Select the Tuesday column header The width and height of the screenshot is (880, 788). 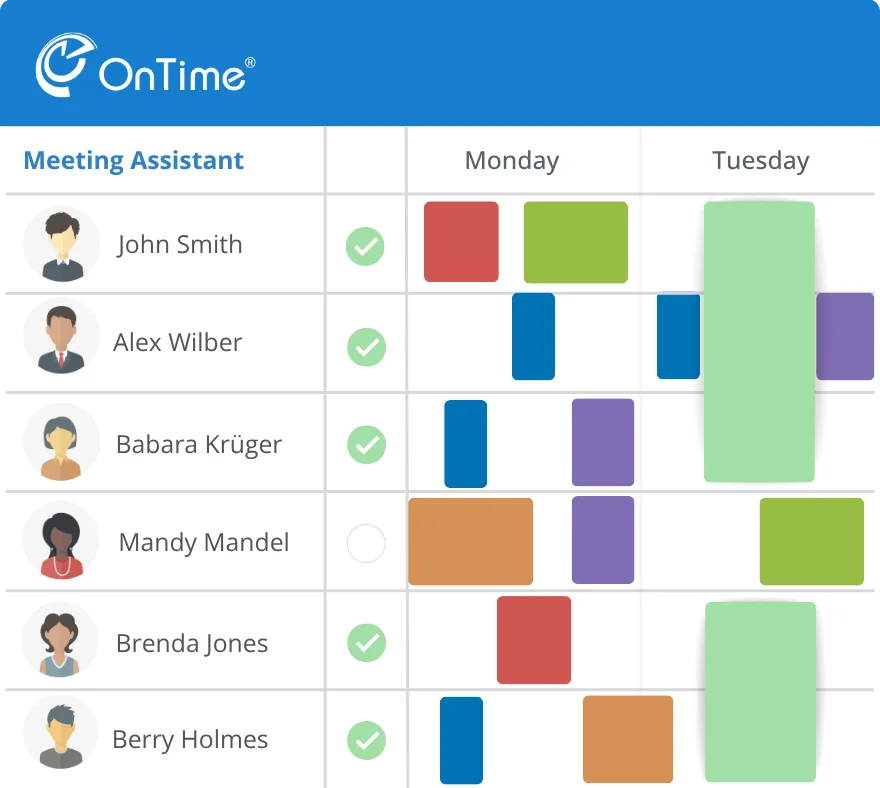coord(760,161)
